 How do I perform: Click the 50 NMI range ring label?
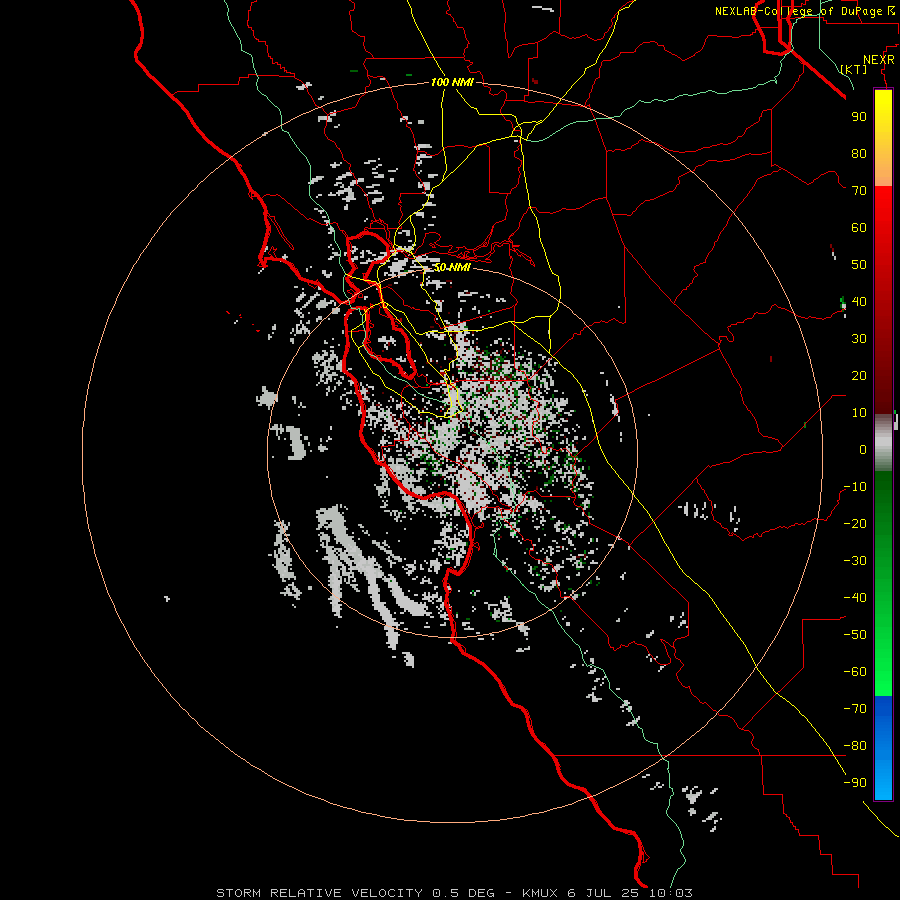[452, 267]
